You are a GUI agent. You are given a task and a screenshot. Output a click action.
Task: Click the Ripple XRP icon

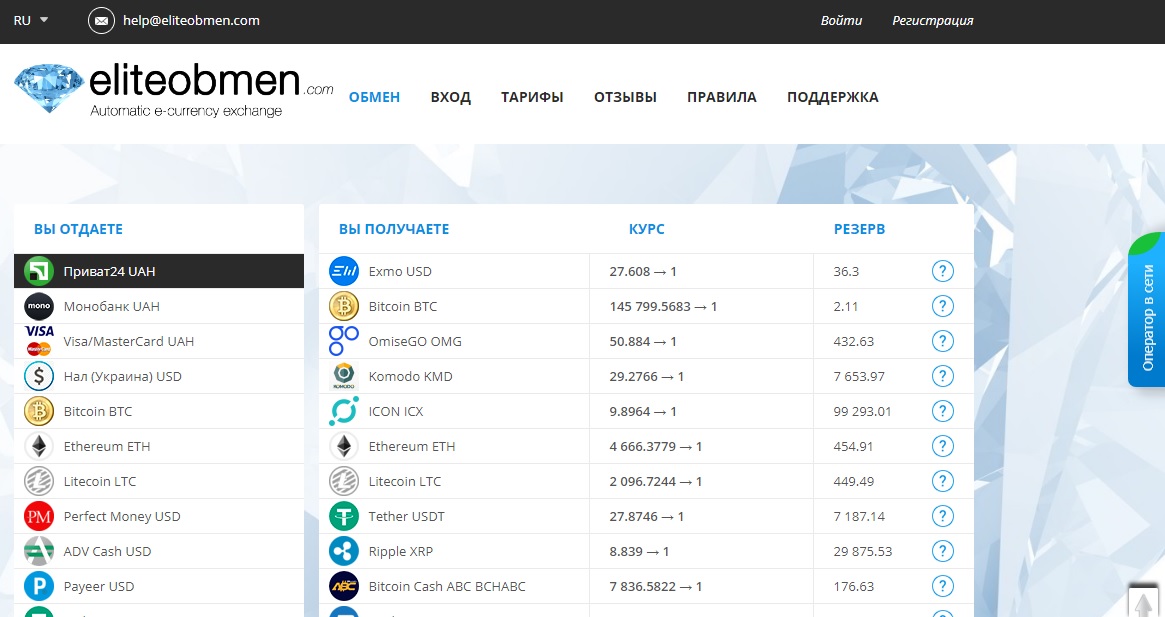coord(344,551)
